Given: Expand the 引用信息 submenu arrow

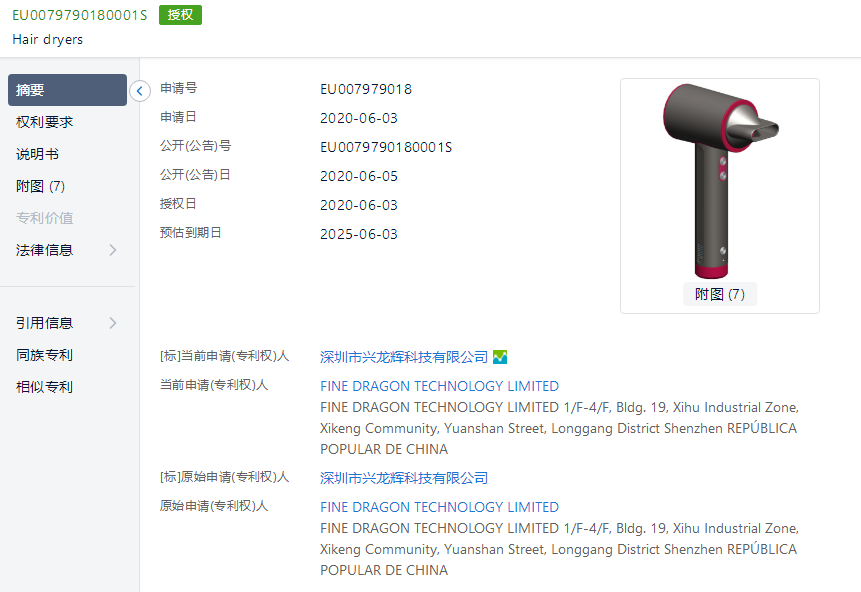Looking at the screenshot, I should 113,323.
